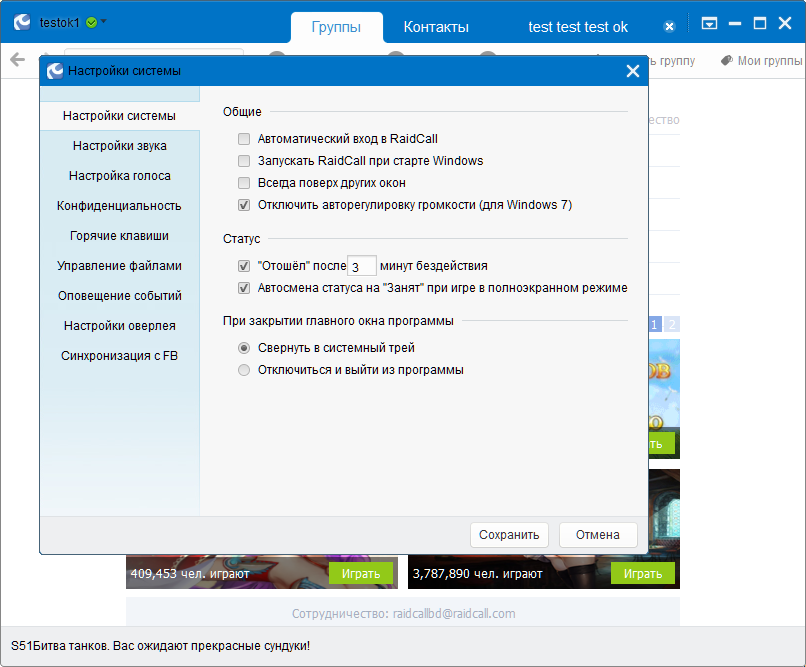Select Настройки системы in the sidebar
The width and height of the screenshot is (806, 667).
tap(119, 116)
